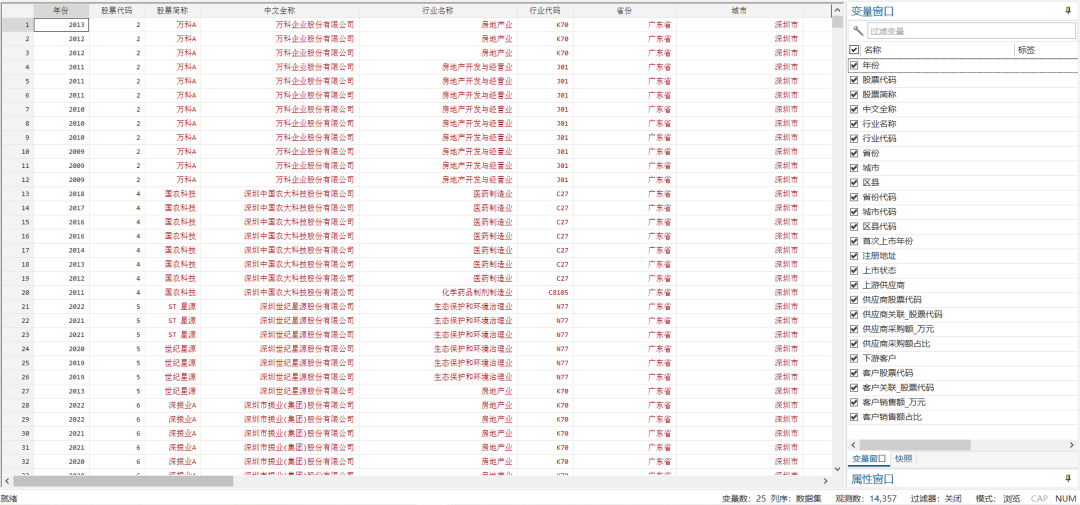Click 深振业A cell in row 28
1080x505 pixels.
[173, 405]
